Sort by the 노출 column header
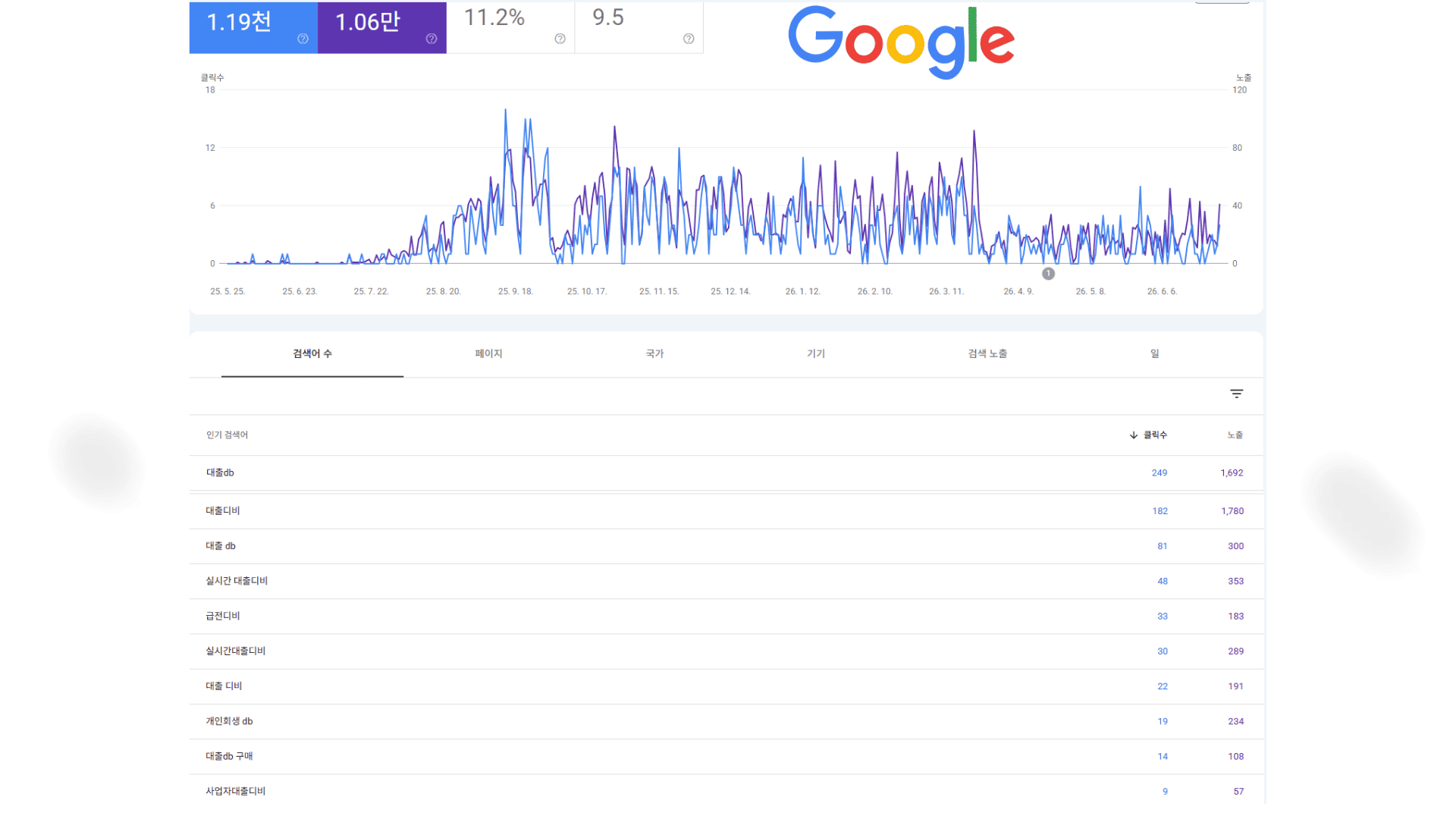This screenshot has width=1456, height=819. click(x=1235, y=435)
